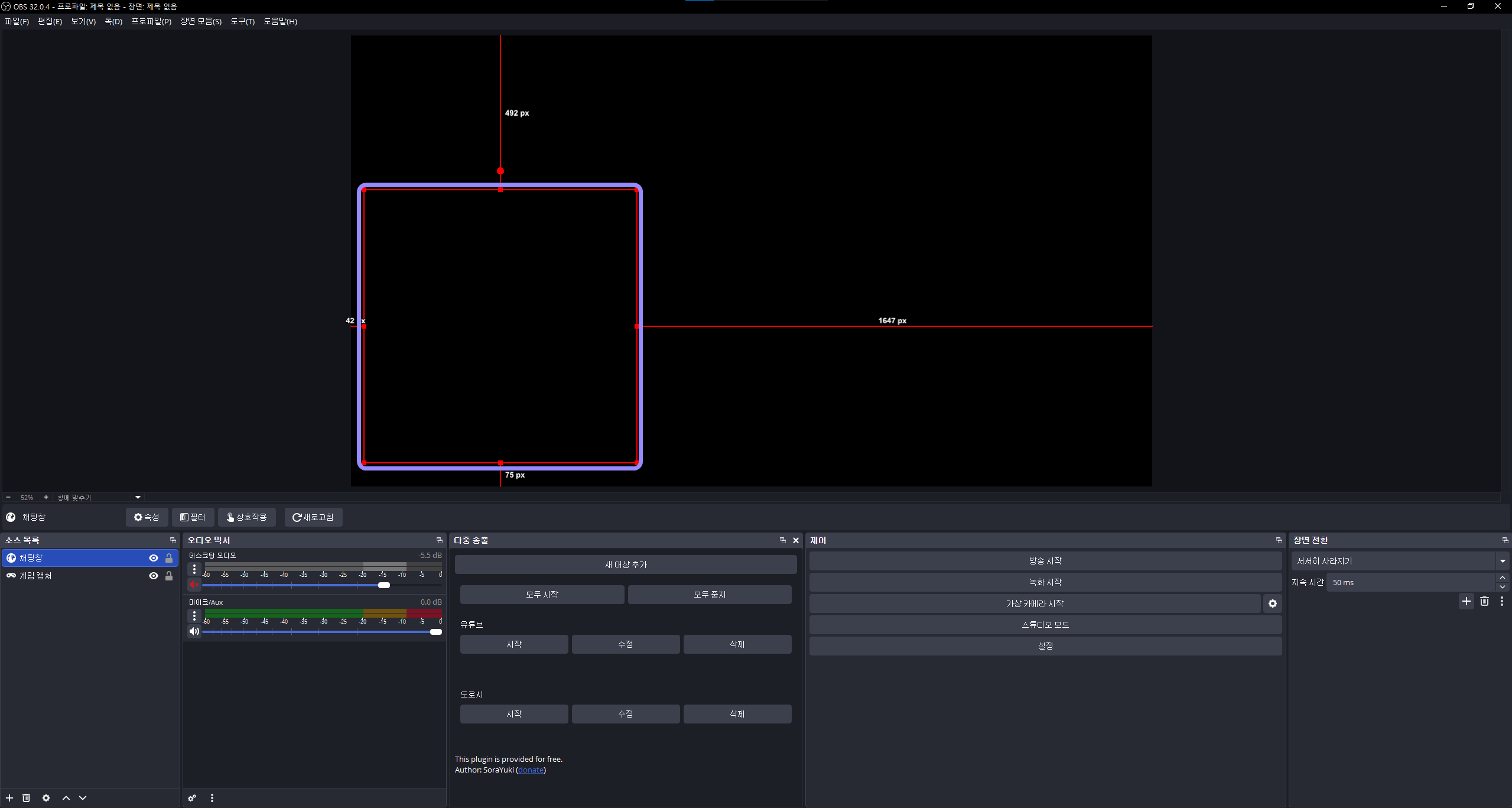Follow the donate link

click(531, 770)
